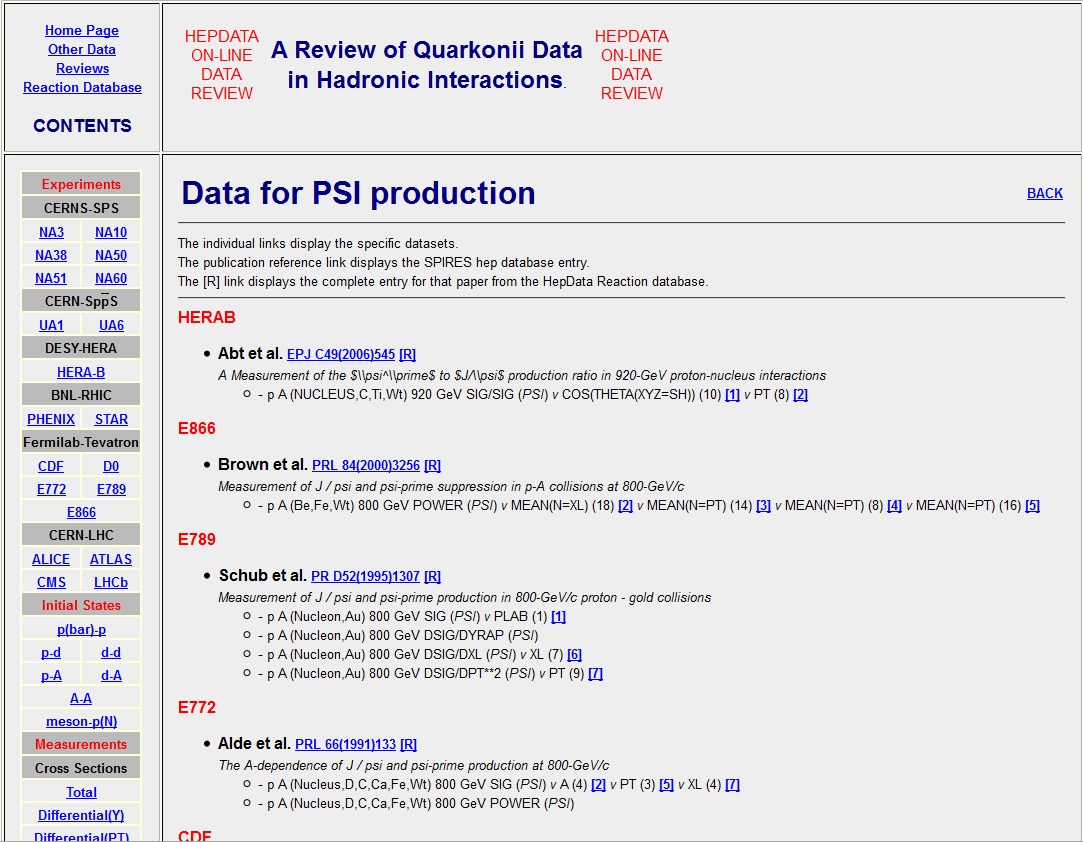Open Total cross sections link
The image size is (1083, 842).
[81, 793]
